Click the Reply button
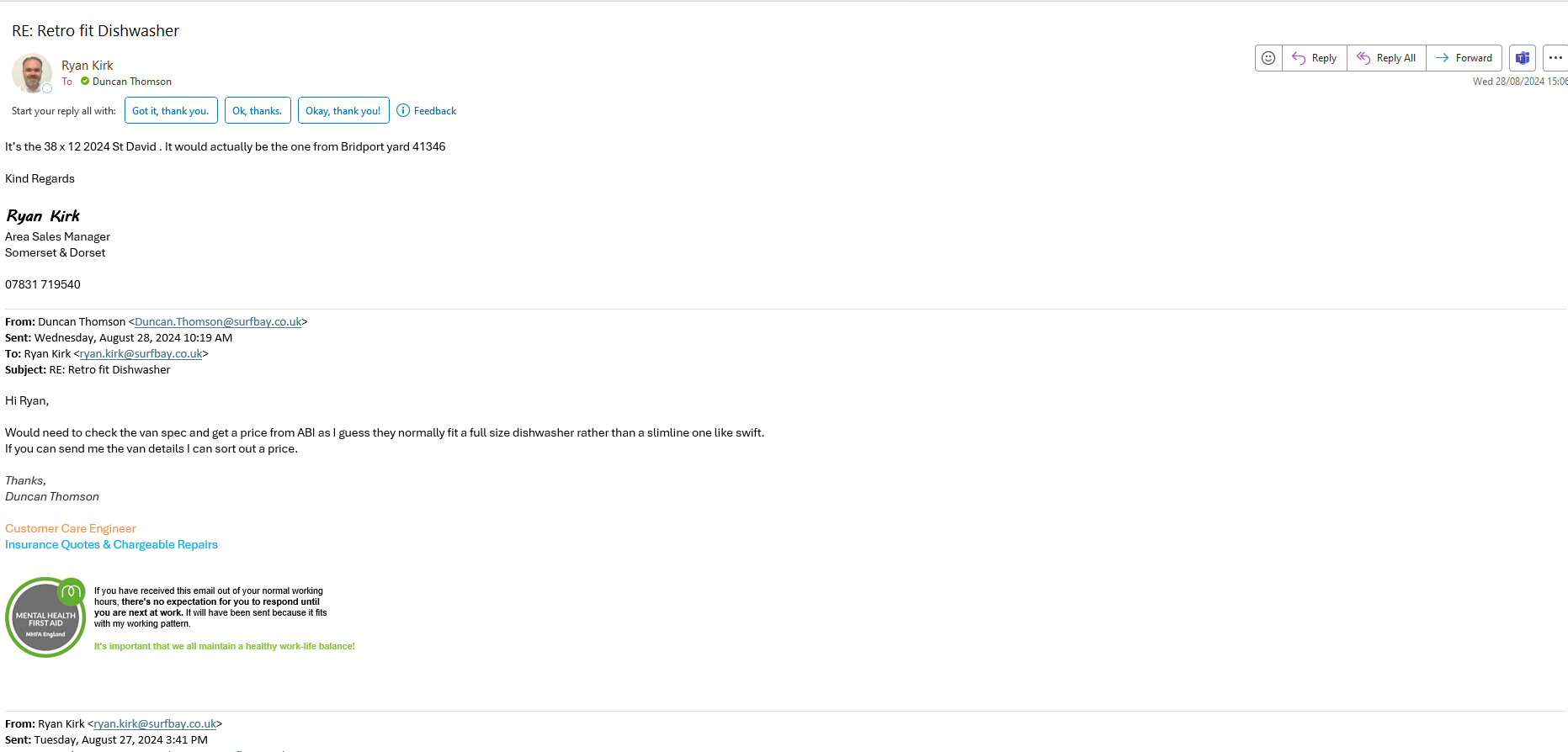This screenshot has width=1568, height=752. [x=1315, y=58]
